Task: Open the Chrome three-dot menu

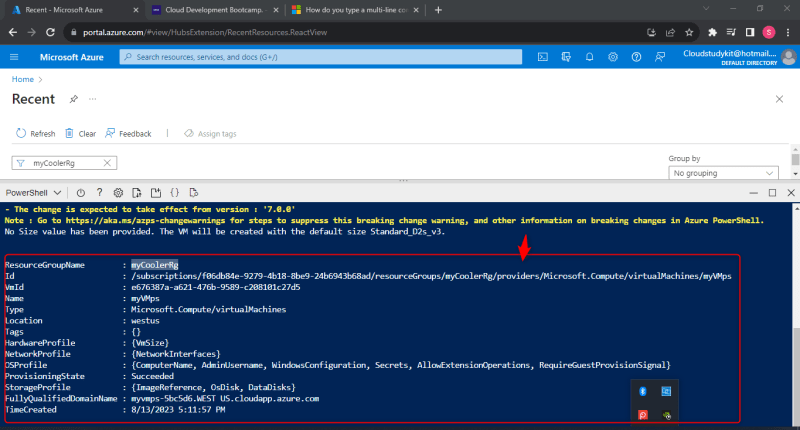Action: click(x=788, y=32)
